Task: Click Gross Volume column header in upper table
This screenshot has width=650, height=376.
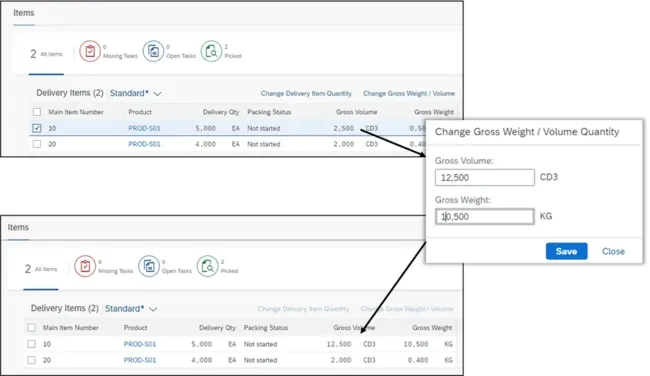Action: [357, 112]
